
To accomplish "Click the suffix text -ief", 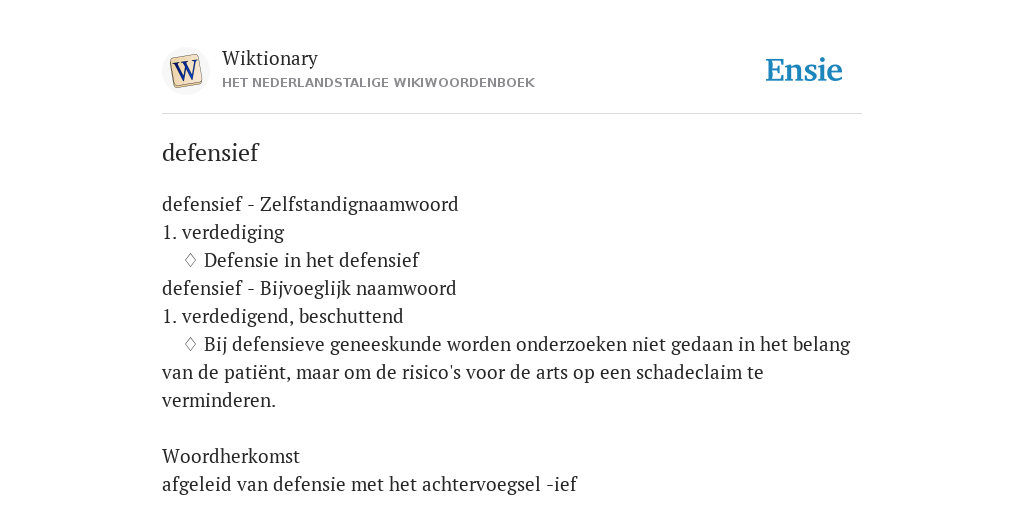I will point(562,484).
